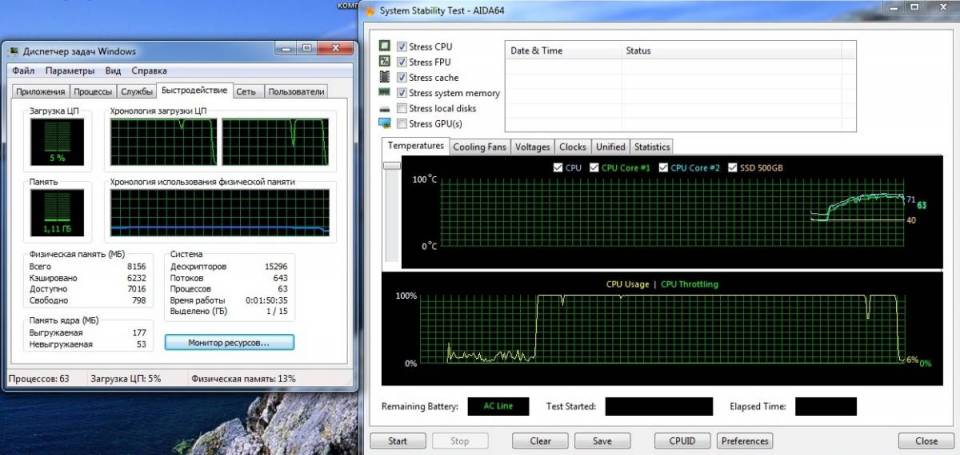Enable the Stress local disks checkbox

point(402,108)
